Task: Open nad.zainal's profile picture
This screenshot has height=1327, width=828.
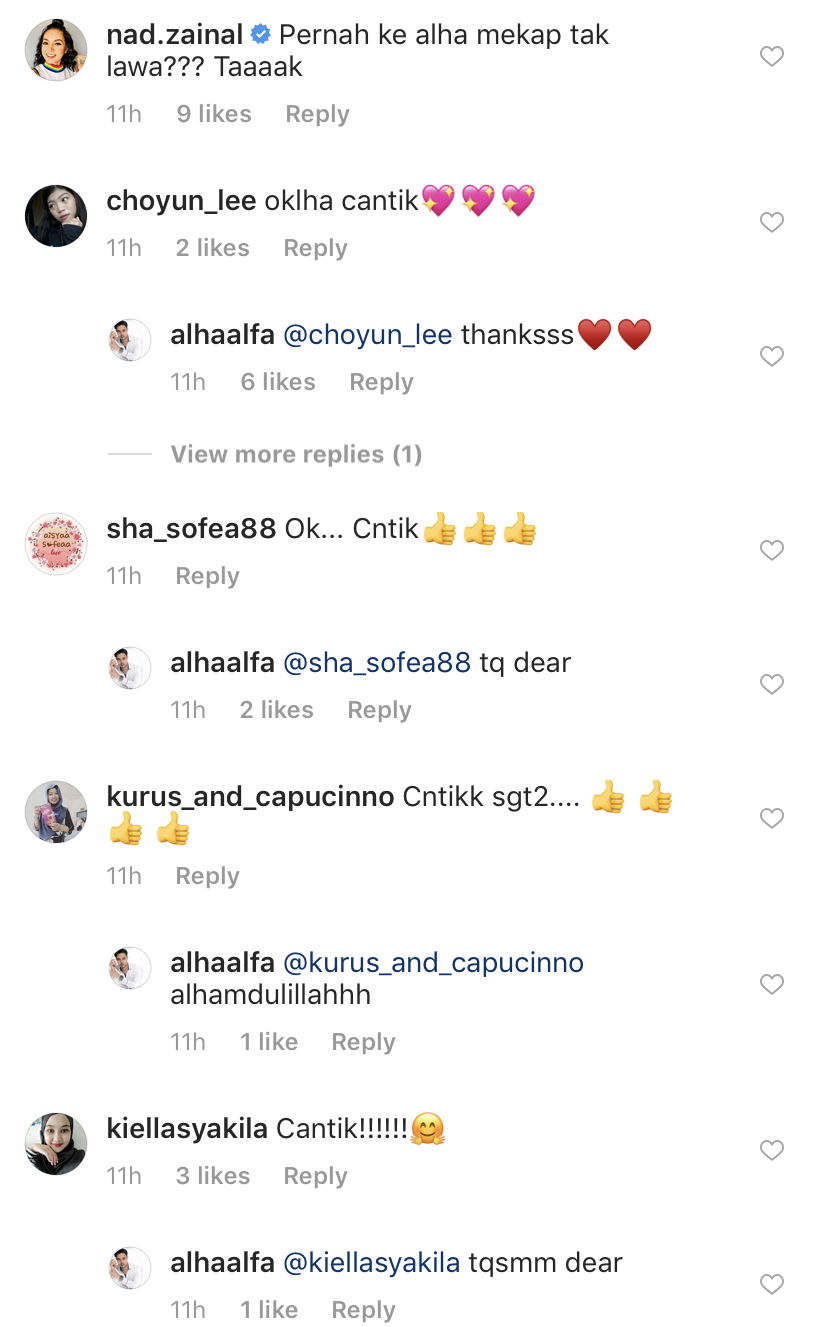Action: click(56, 49)
